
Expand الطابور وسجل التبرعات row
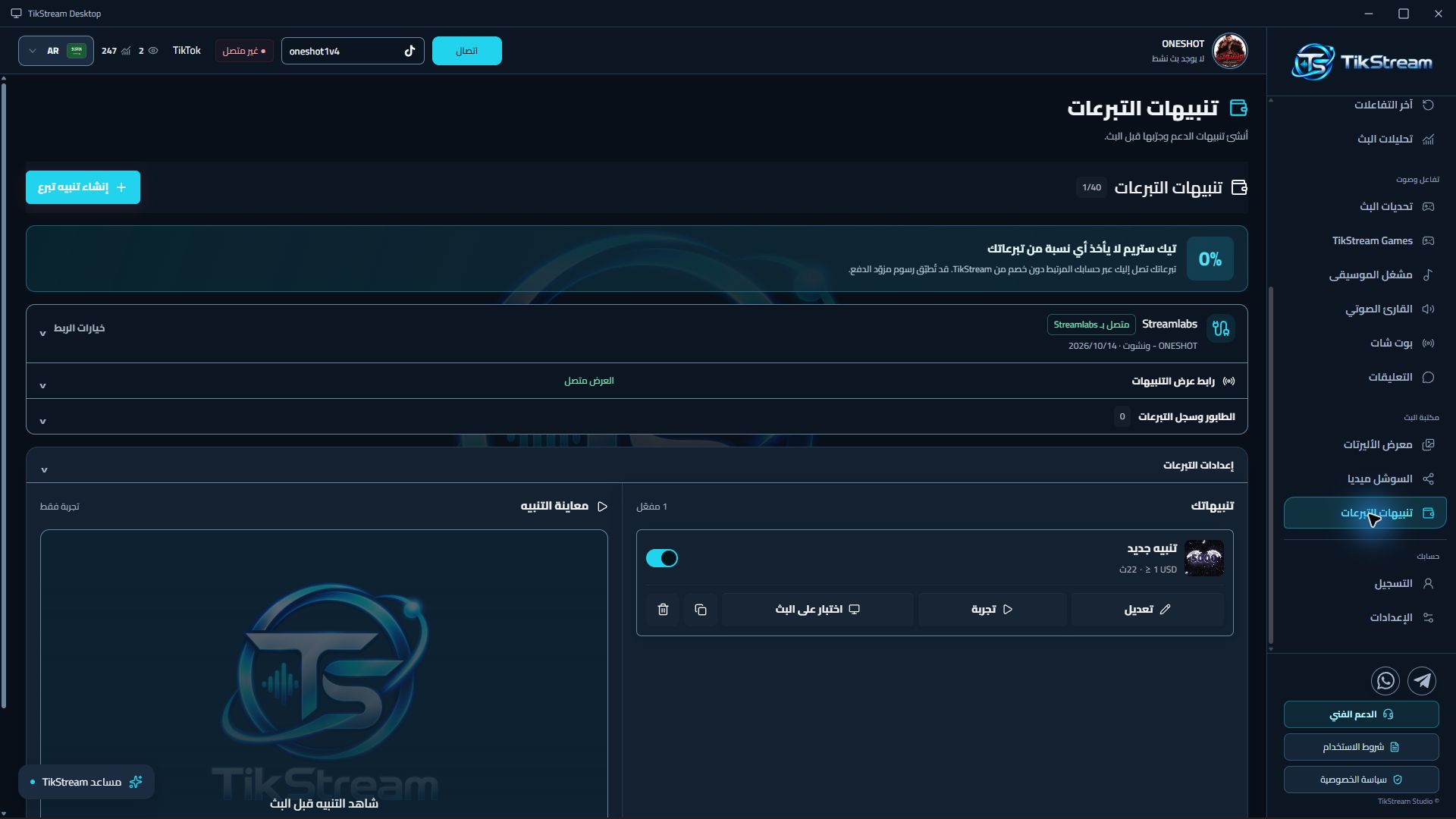click(637, 416)
